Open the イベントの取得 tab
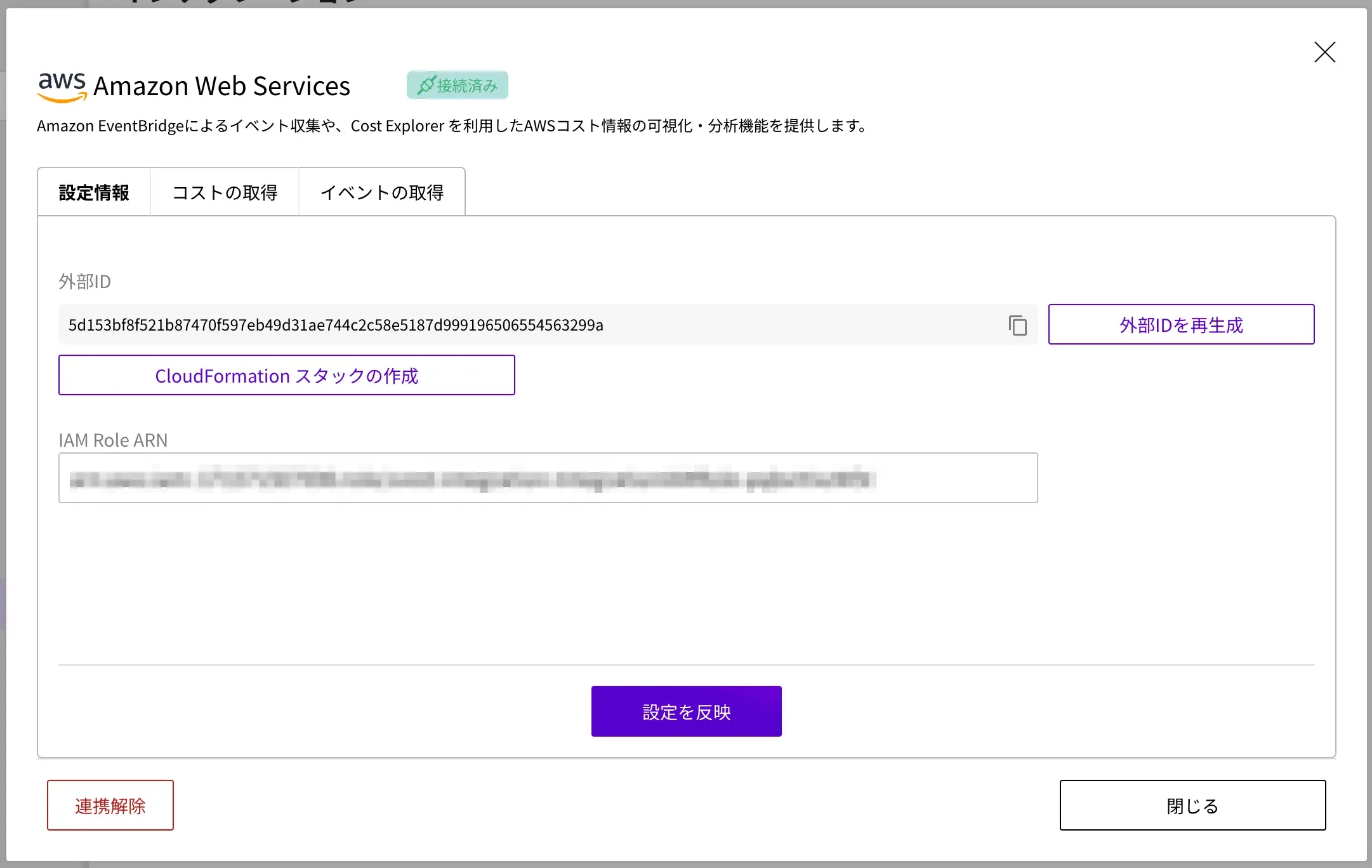1372x868 pixels. (x=382, y=192)
